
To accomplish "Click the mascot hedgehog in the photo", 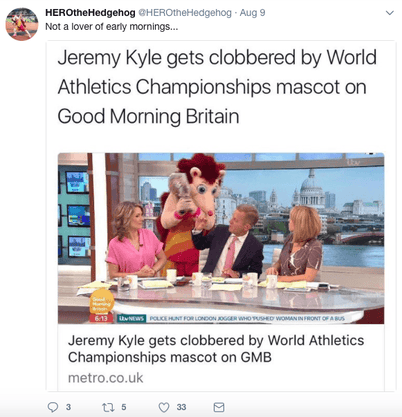I will tap(189, 213).
